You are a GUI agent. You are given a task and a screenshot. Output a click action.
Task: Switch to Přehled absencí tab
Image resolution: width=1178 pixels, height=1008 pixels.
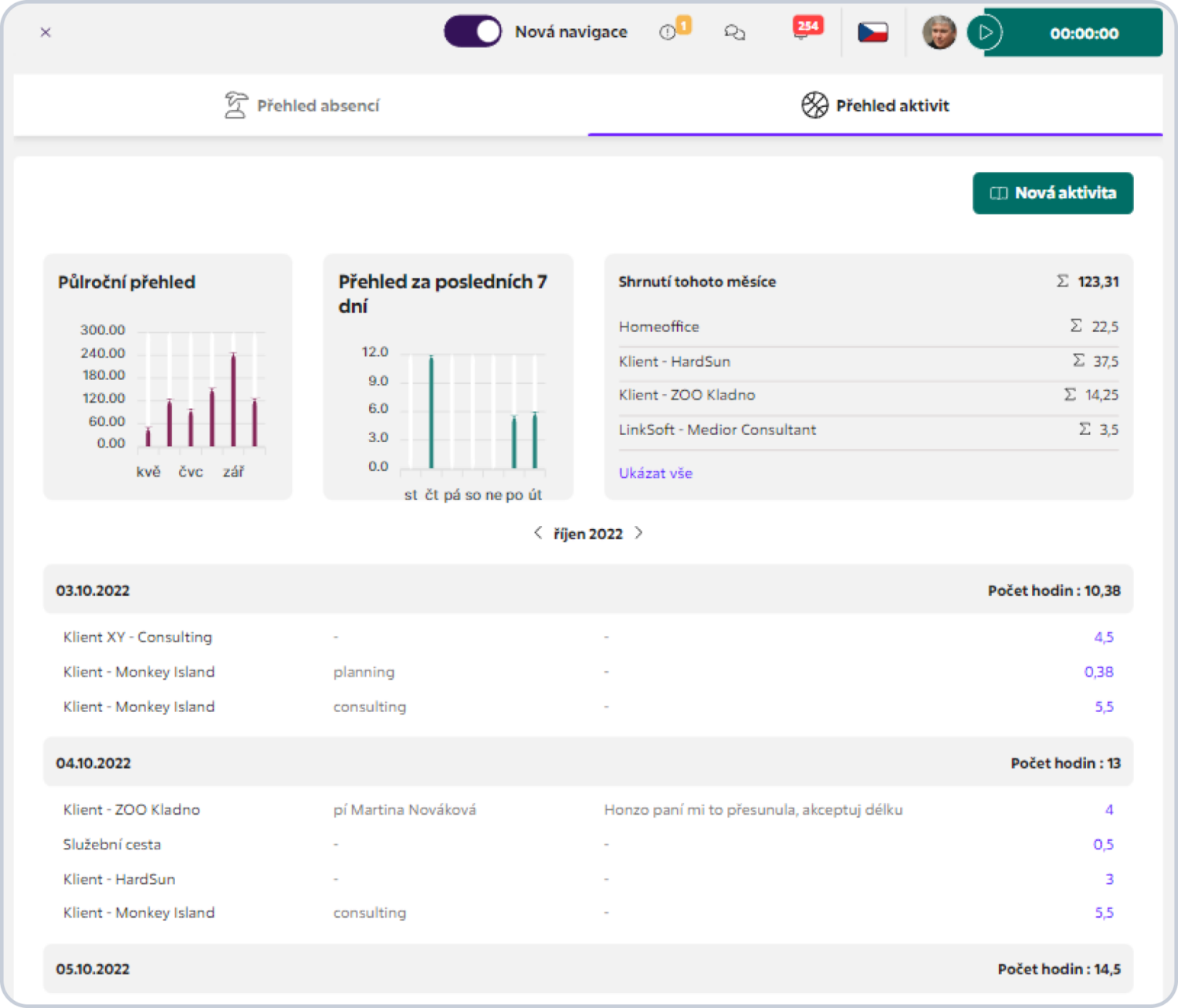301,105
